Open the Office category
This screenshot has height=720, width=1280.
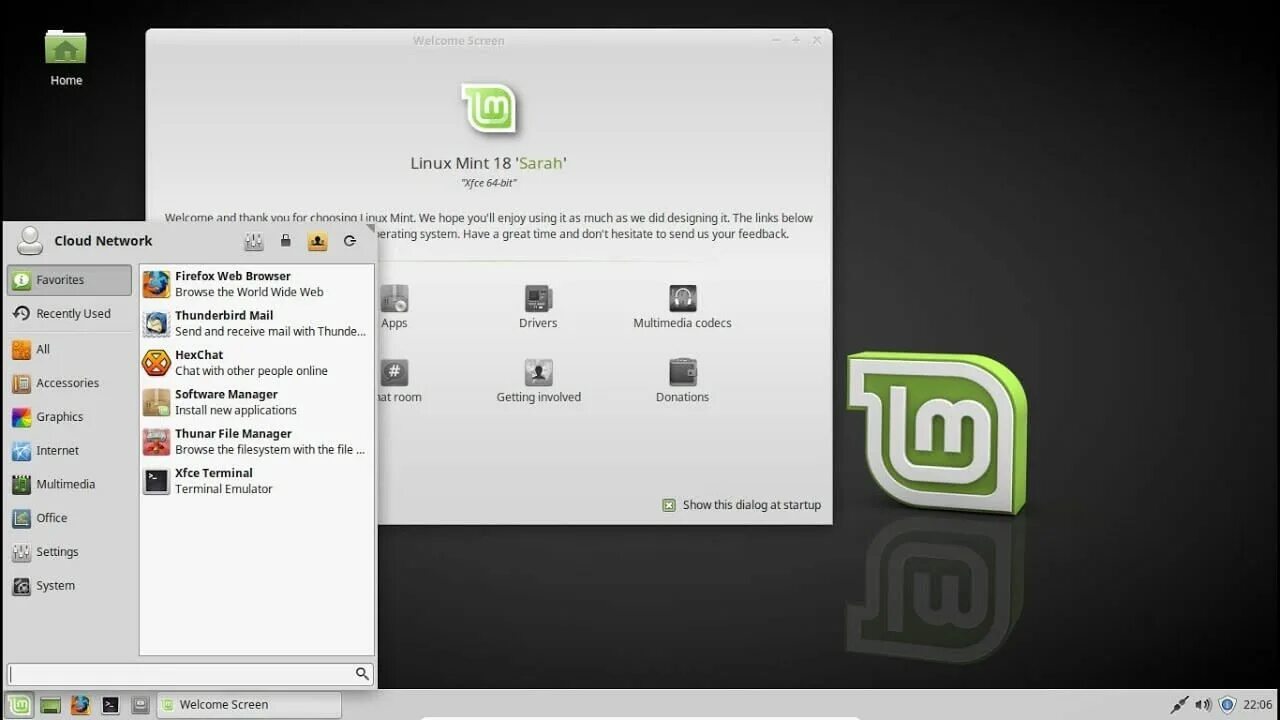[69, 518]
